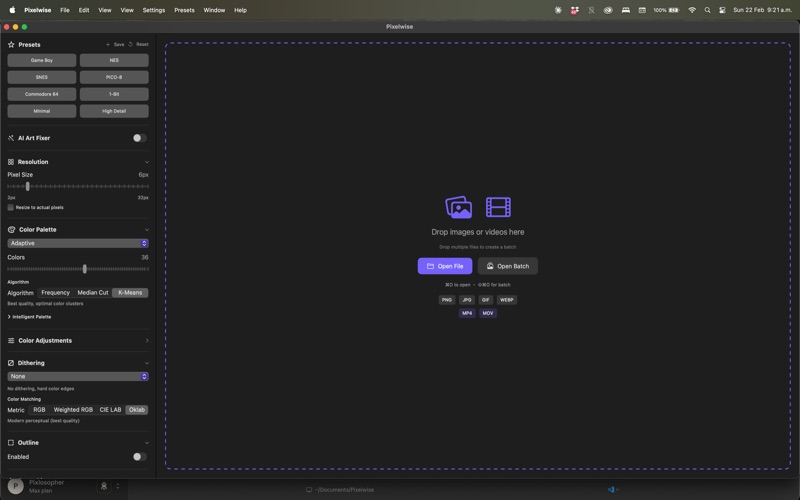Click the VS Code icon at bottom

[611, 489]
